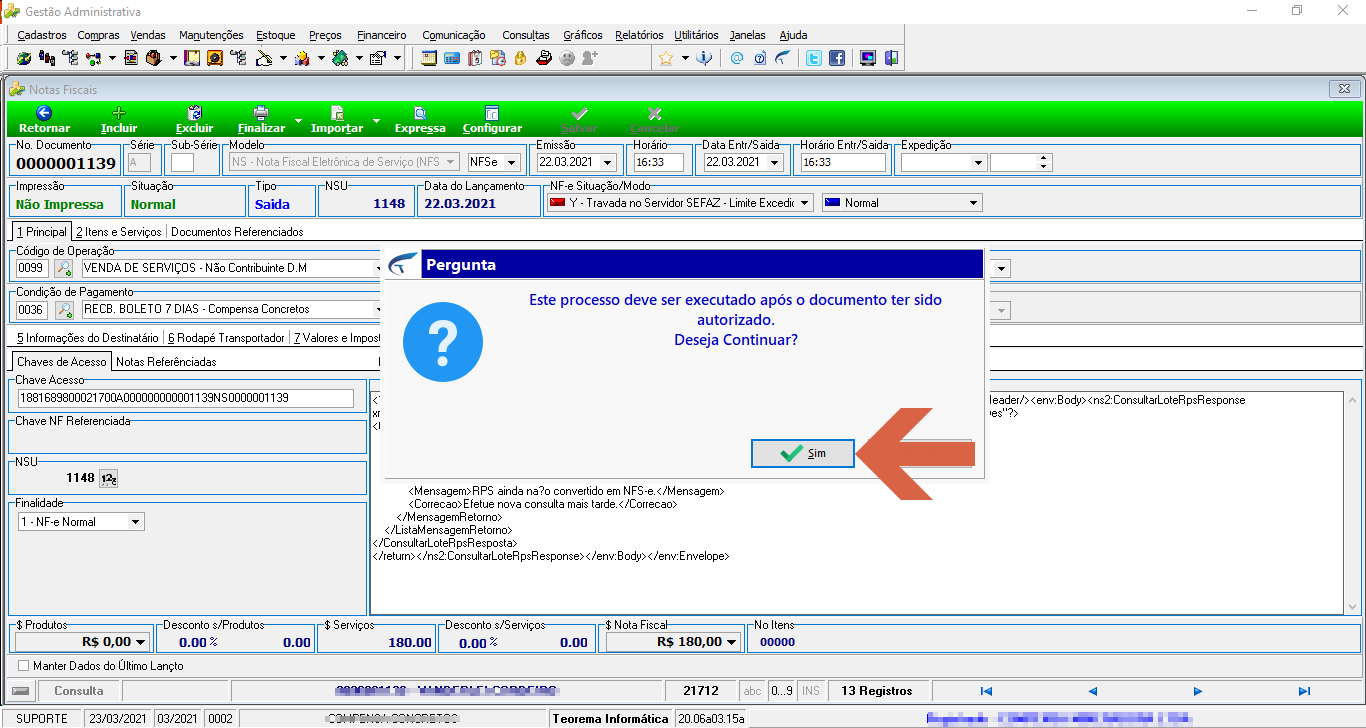
Task: Switch to the Itens e Serviços tab
Action: [118, 232]
